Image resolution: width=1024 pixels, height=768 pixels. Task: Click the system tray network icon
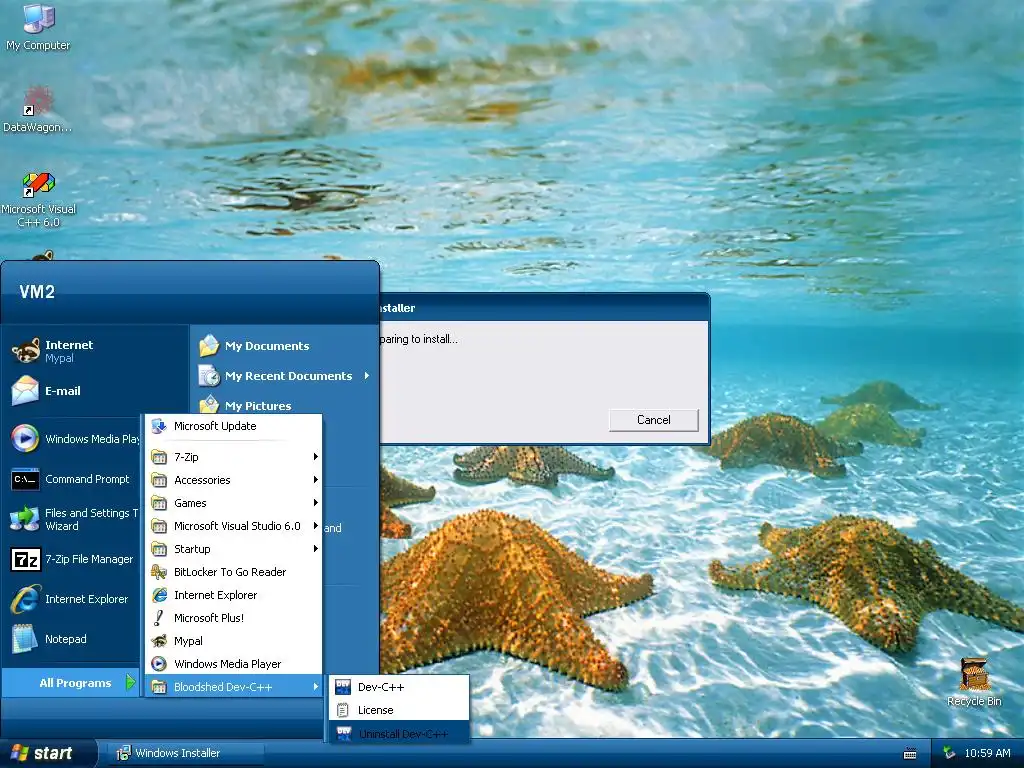(x=949, y=753)
